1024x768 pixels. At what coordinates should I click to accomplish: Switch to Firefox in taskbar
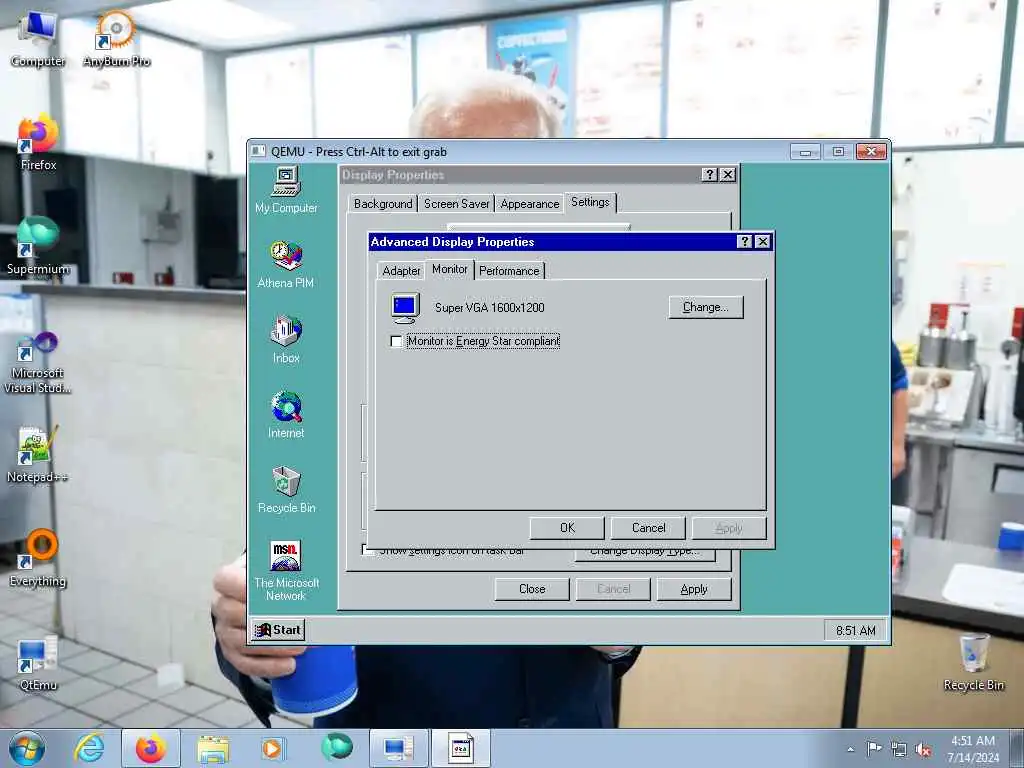click(151, 748)
